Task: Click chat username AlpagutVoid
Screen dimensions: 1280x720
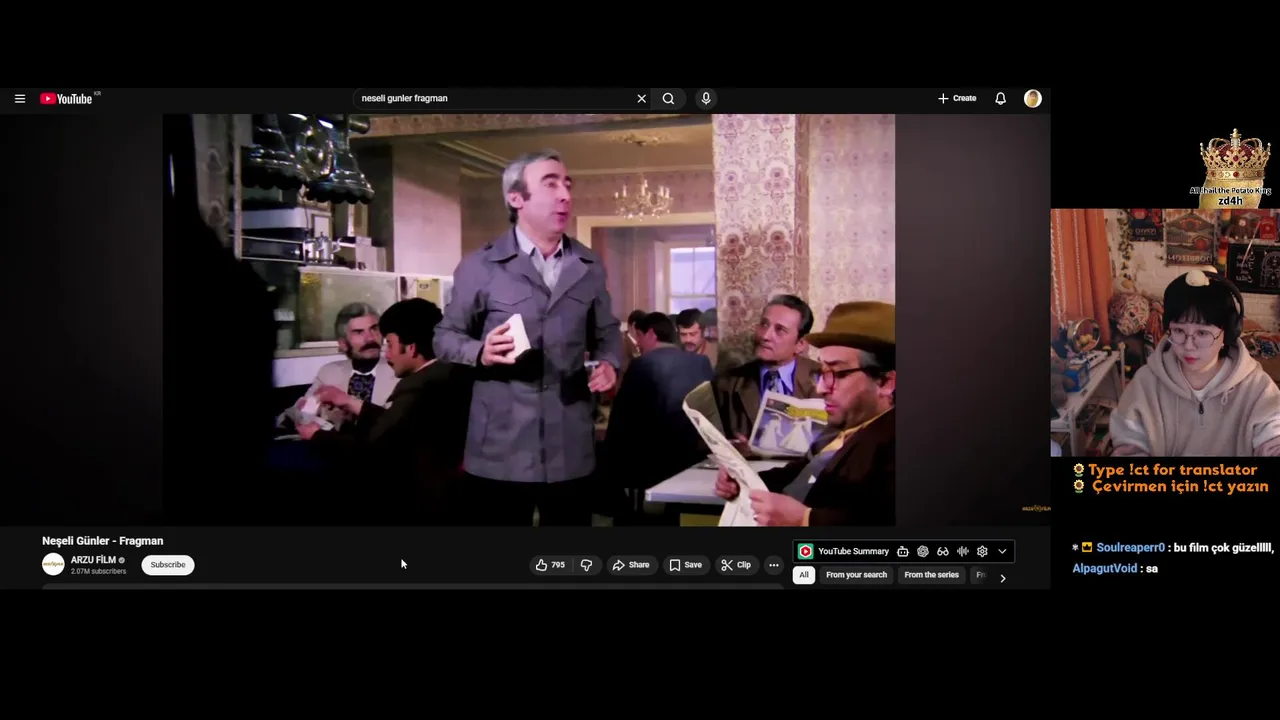Action: [x=1104, y=568]
